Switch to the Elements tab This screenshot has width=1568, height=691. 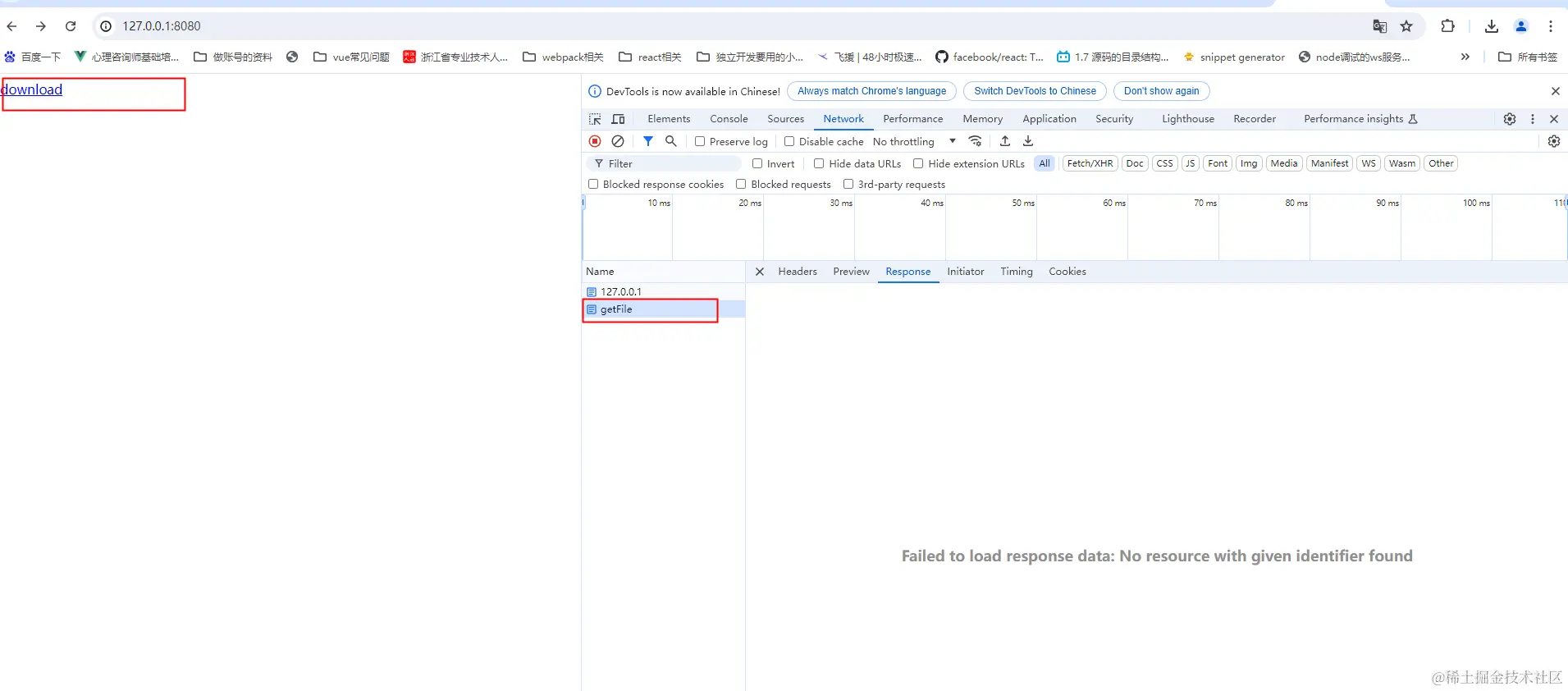(x=669, y=119)
